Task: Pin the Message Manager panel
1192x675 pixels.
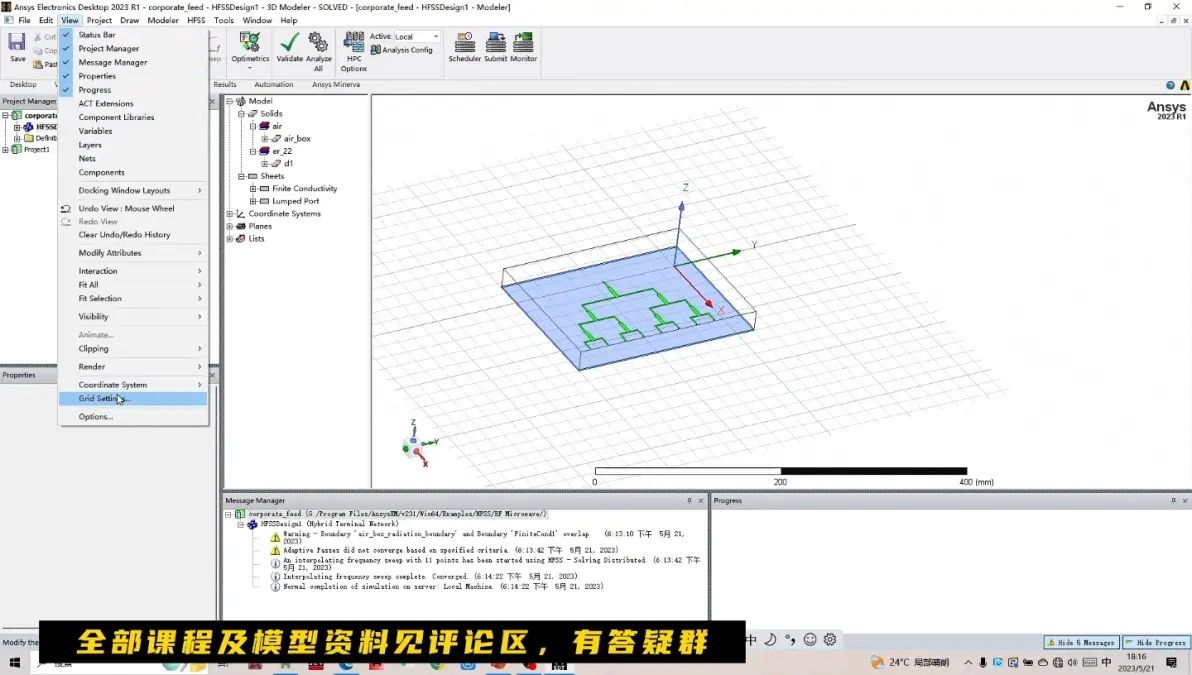Action: coord(690,501)
